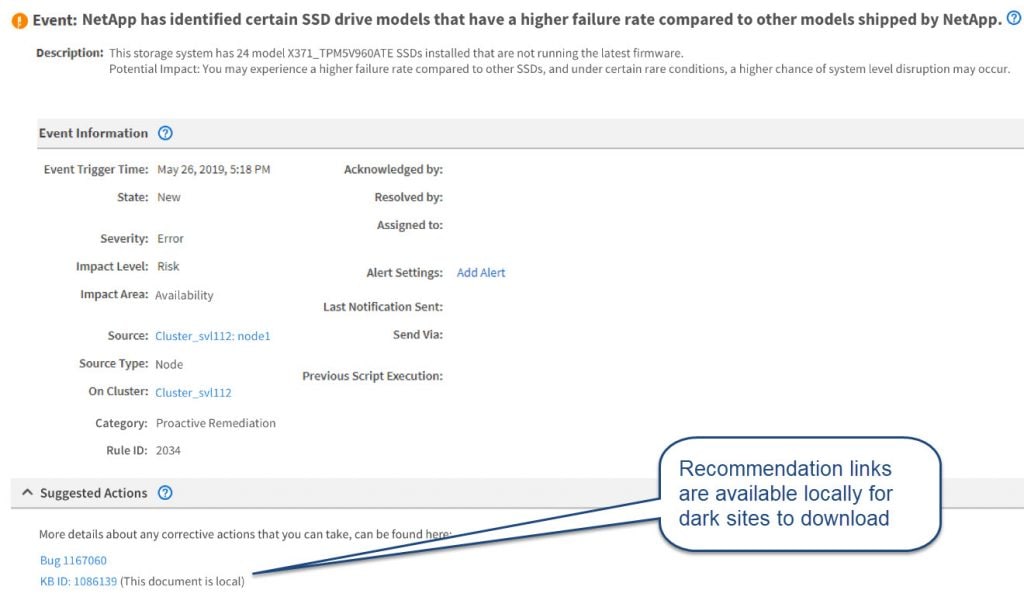The image size is (1024, 597).
Task: Click the Event Trigger Time value
Action: 213,170
